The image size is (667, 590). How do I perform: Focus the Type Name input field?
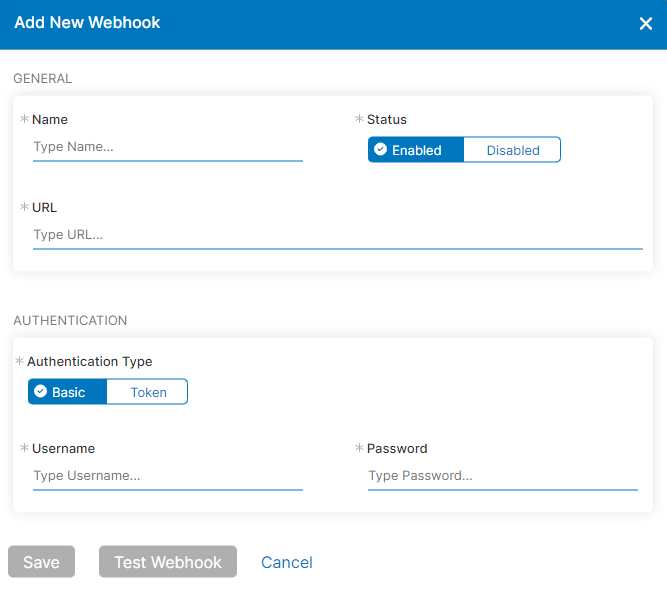[x=167, y=147]
